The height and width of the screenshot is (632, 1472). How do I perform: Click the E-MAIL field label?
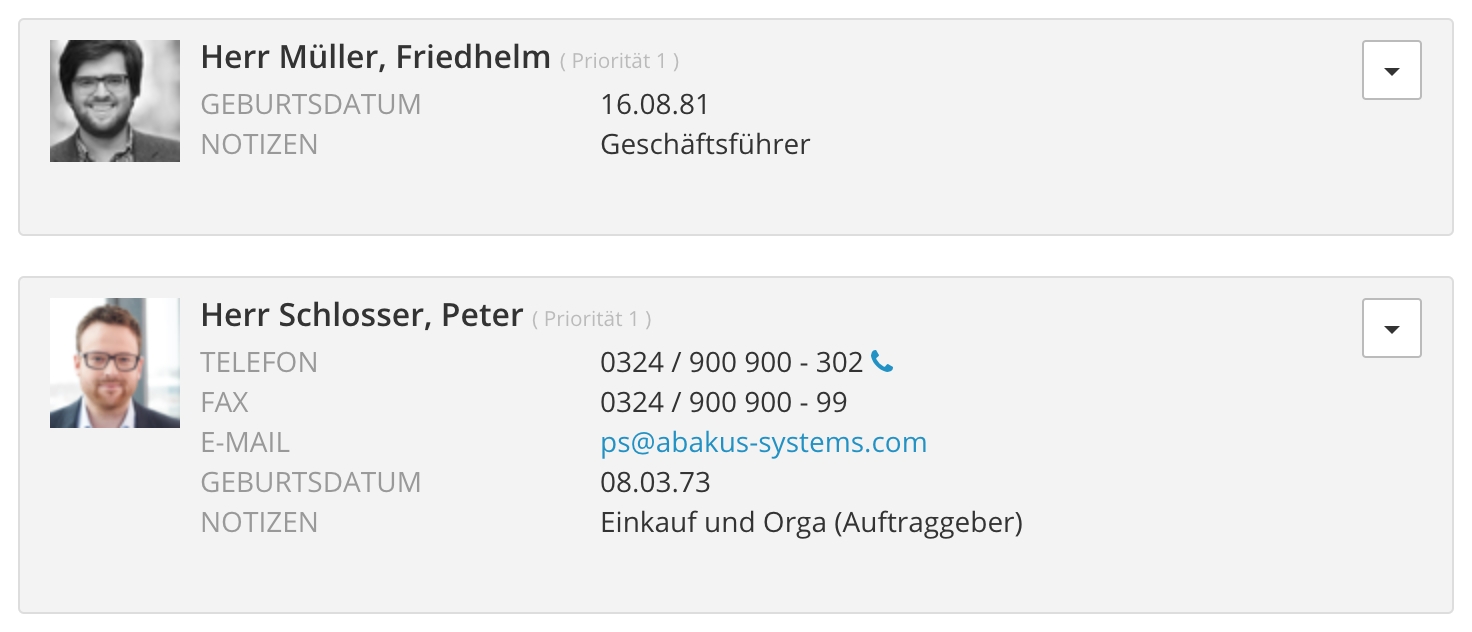click(x=245, y=442)
